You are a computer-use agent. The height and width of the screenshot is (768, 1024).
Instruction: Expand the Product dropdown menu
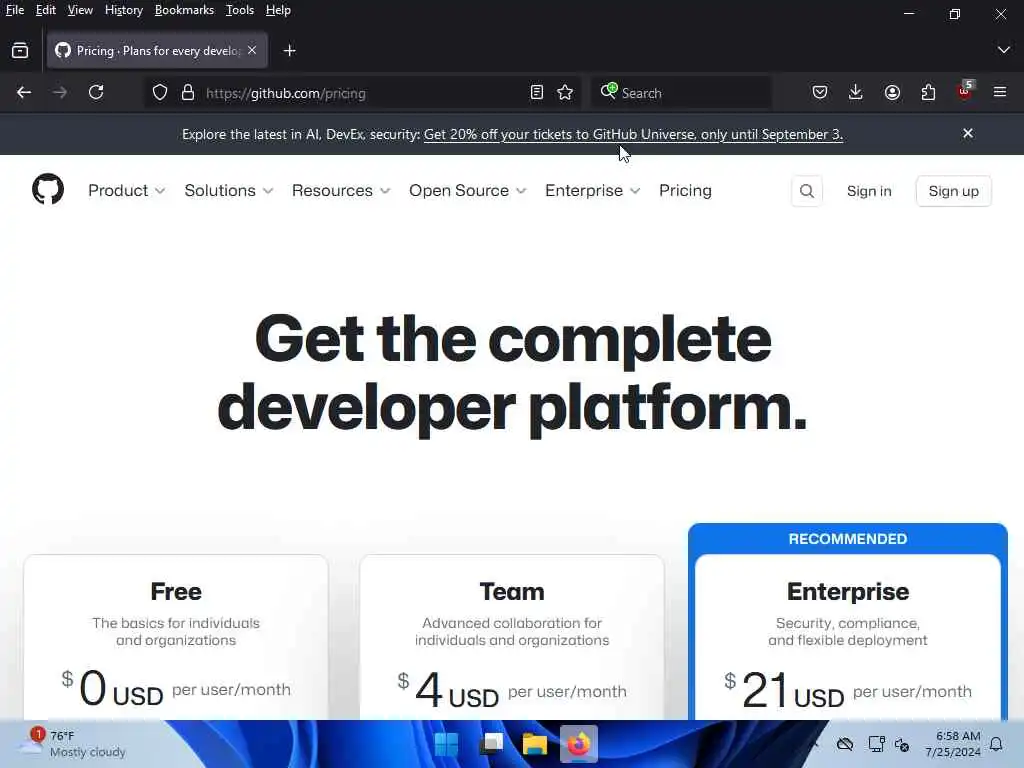click(x=127, y=191)
